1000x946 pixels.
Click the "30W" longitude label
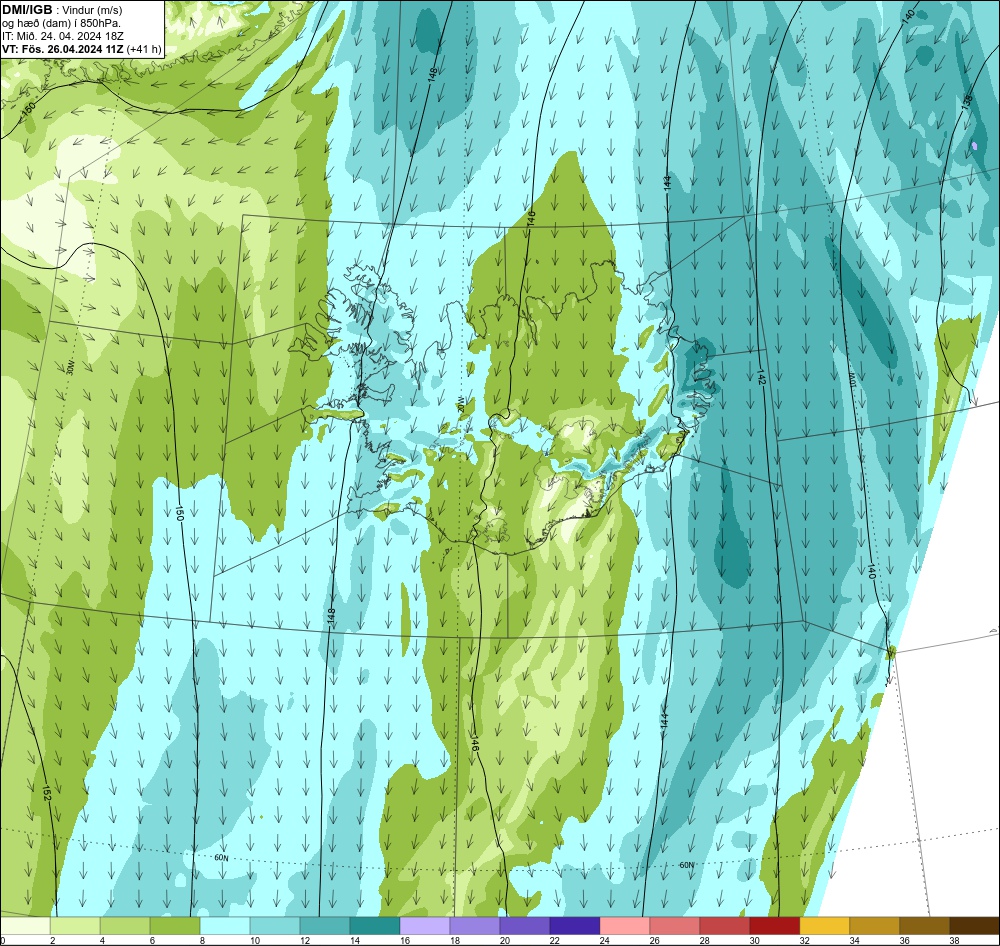70,367
